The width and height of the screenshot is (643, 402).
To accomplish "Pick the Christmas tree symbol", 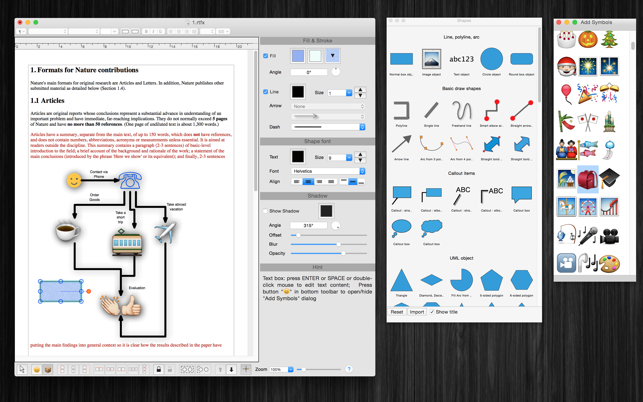I will [x=609, y=39].
